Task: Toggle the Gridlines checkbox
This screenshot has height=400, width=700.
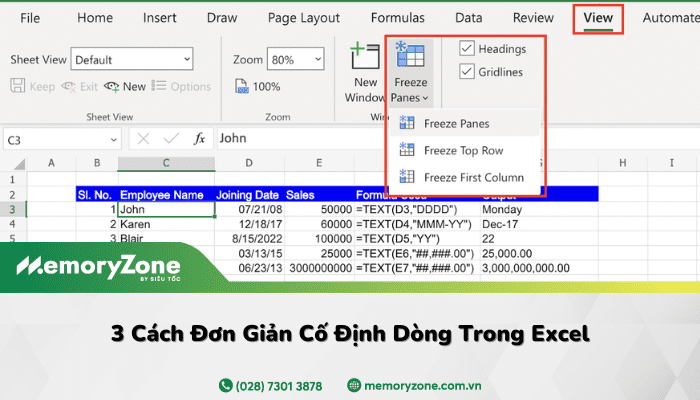Action: 467,71
